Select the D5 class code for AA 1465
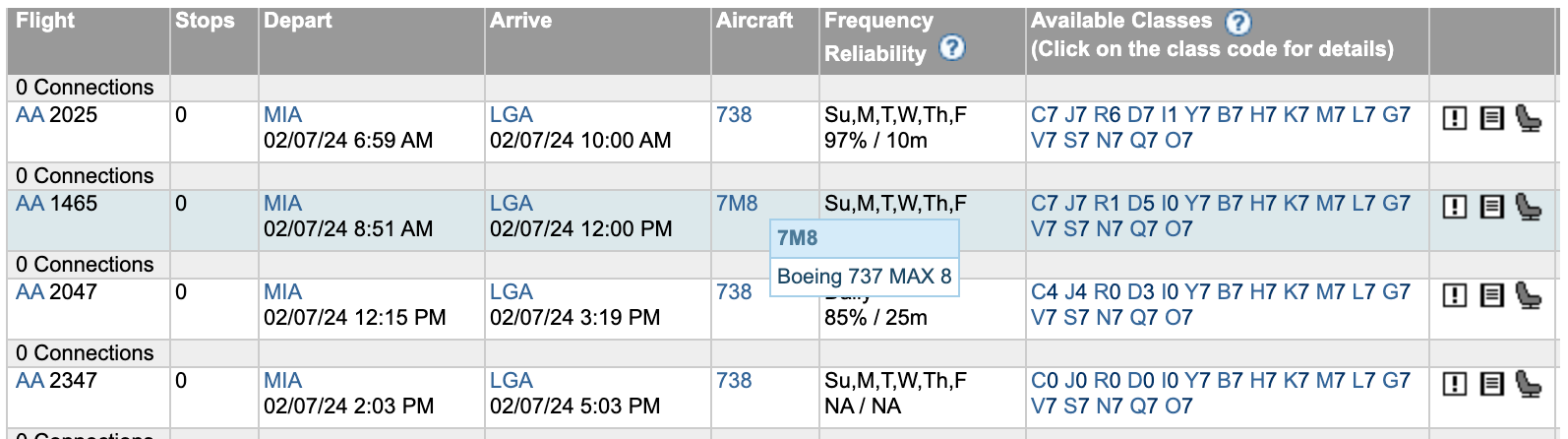This screenshot has width=1568, height=439. [x=1140, y=204]
